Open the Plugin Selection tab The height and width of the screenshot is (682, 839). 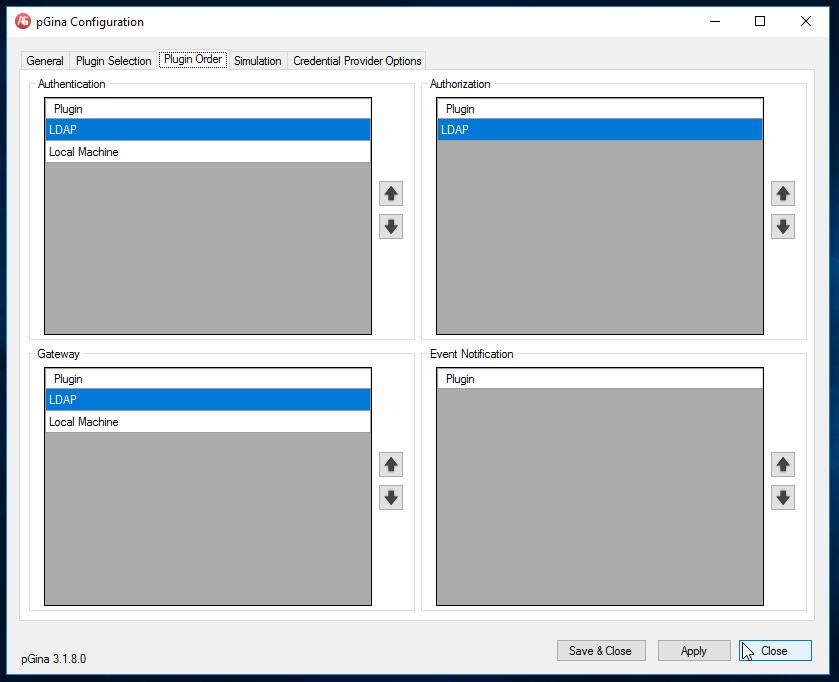[x=113, y=61]
